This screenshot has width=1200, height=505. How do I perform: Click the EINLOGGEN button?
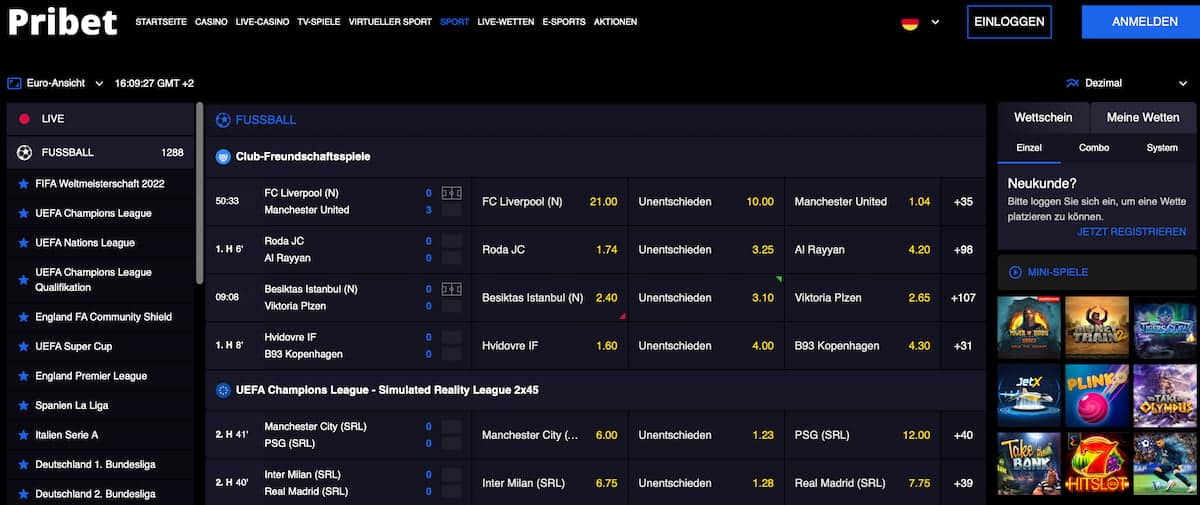click(1009, 22)
